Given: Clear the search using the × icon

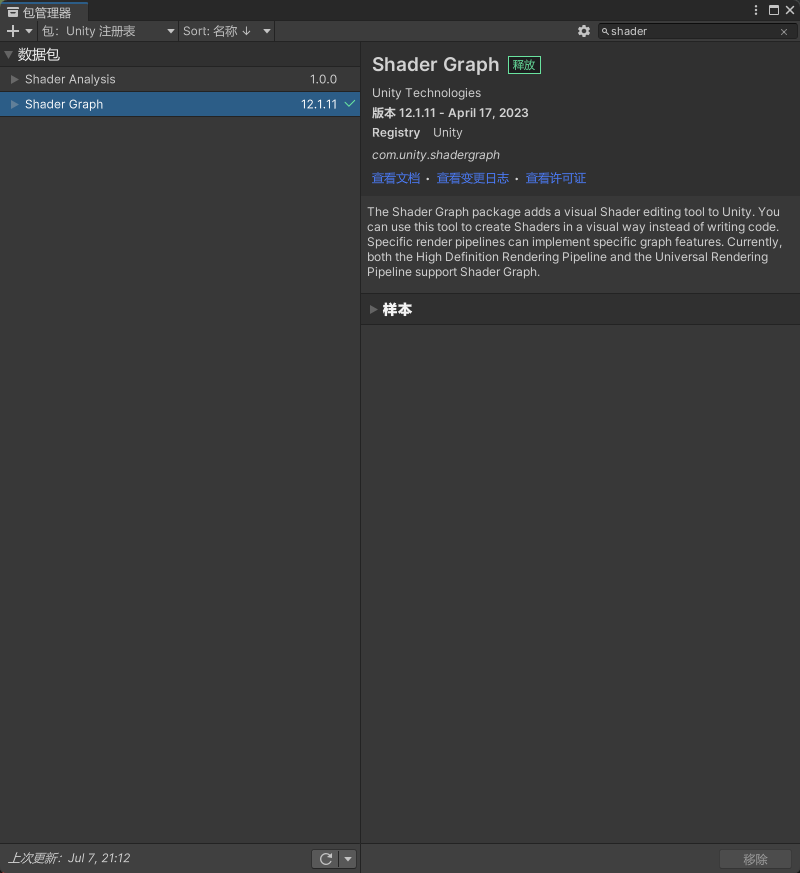Looking at the screenshot, I should point(784,31).
